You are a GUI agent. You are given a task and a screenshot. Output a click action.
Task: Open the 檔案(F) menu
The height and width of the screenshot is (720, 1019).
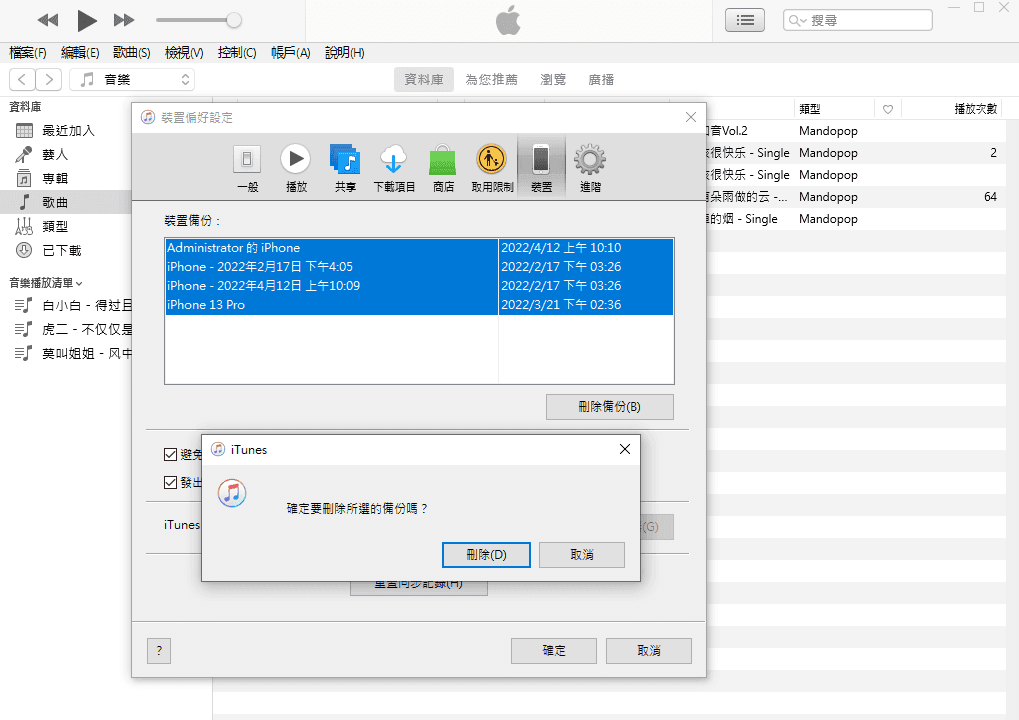[28, 53]
